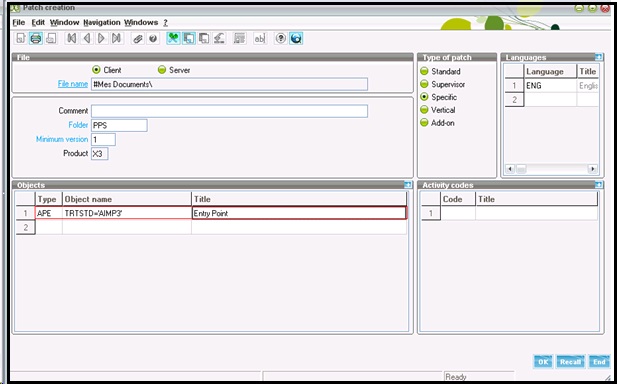The width and height of the screenshot is (618, 386).
Task: Click the 'ab' text field toolbar icon
Action: click(x=259, y=38)
